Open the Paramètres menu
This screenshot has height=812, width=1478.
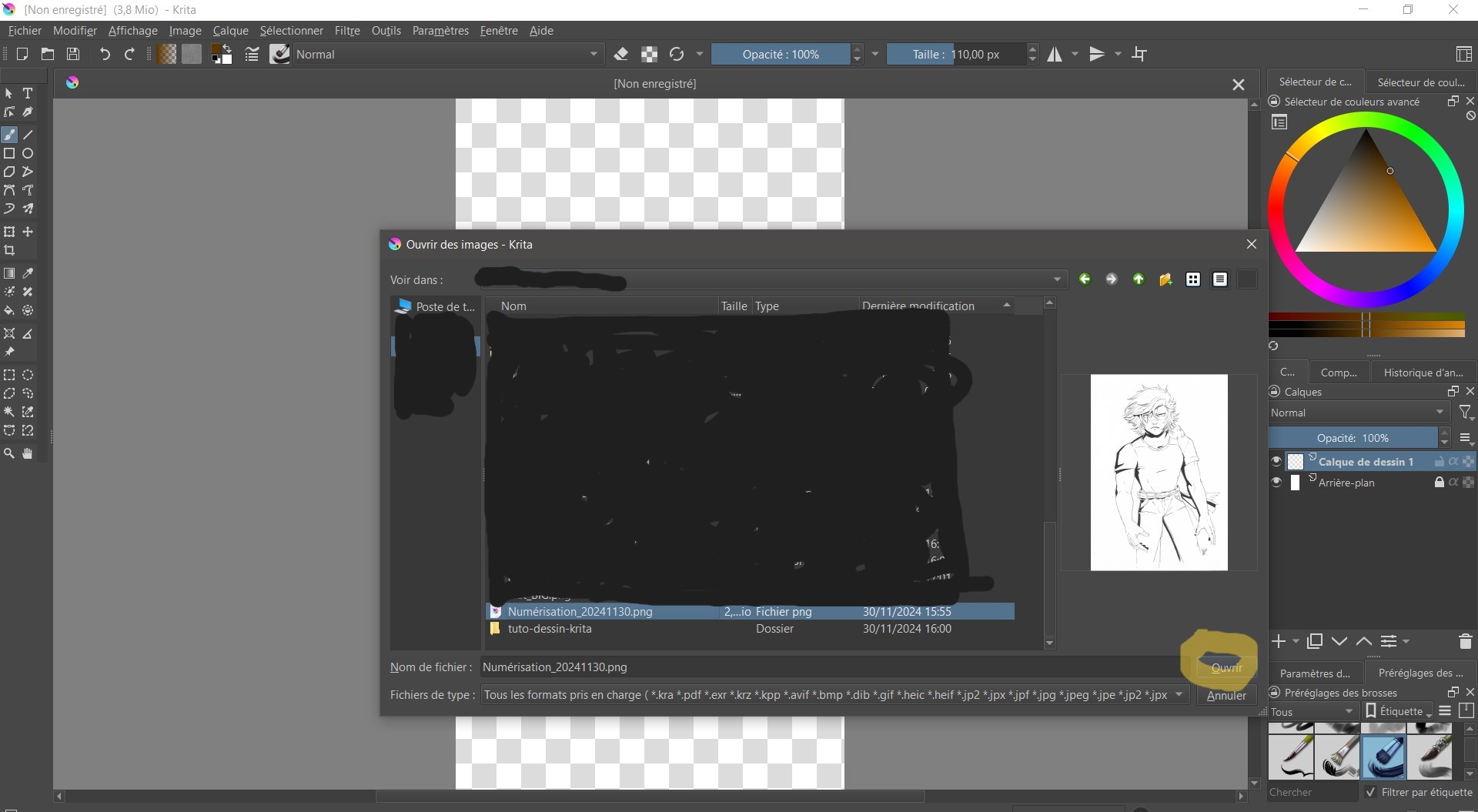(440, 31)
